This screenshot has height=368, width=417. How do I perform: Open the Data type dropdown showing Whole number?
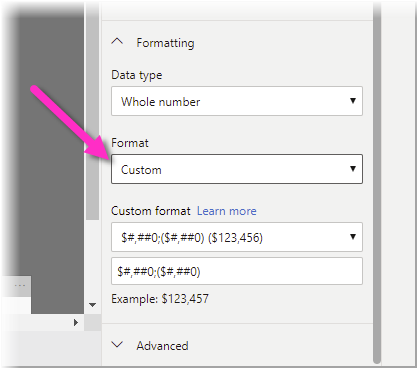point(237,101)
